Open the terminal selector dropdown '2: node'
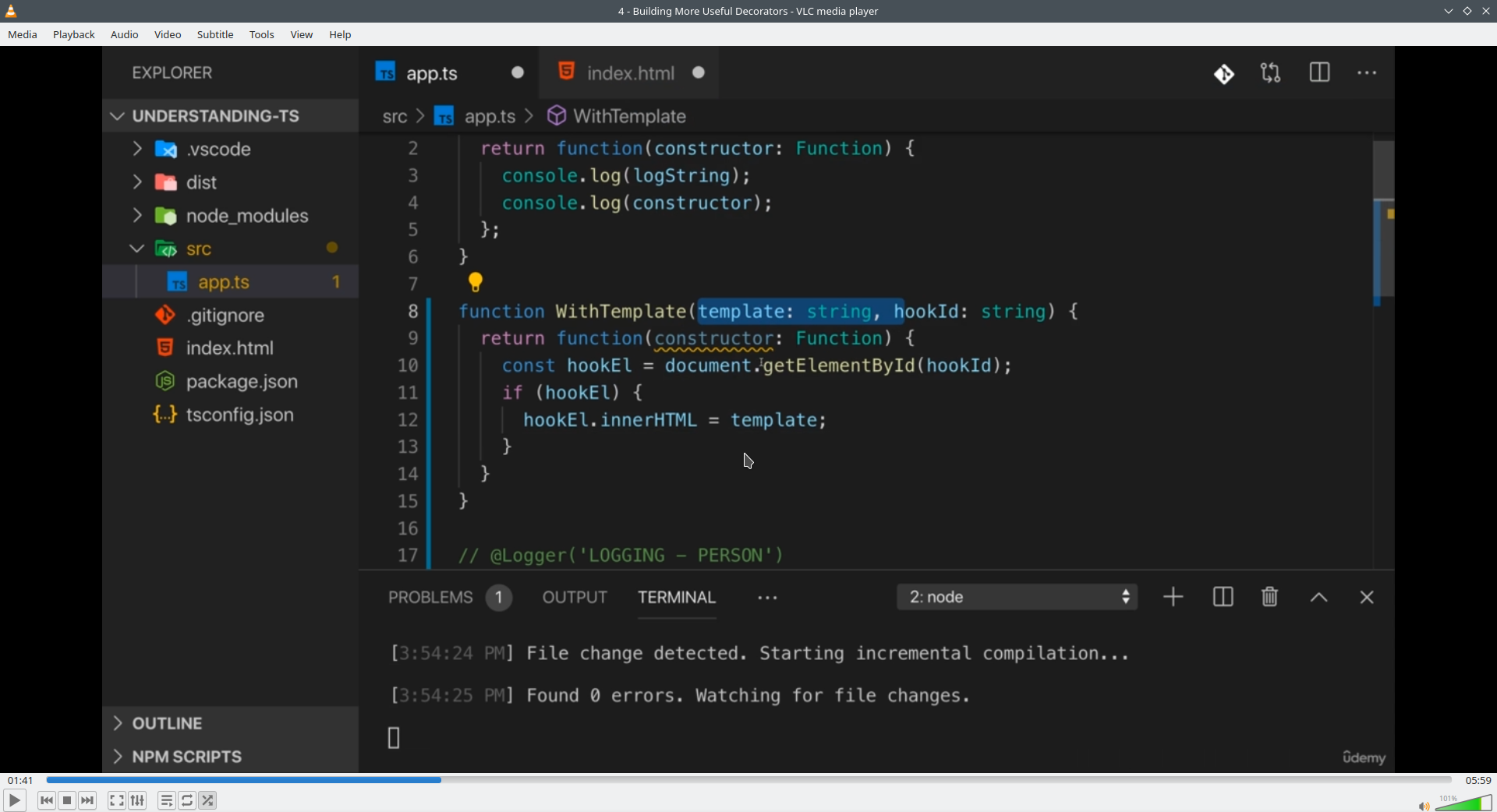Viewport: 1497px width, 812px height. click(x=1017, y=598)
